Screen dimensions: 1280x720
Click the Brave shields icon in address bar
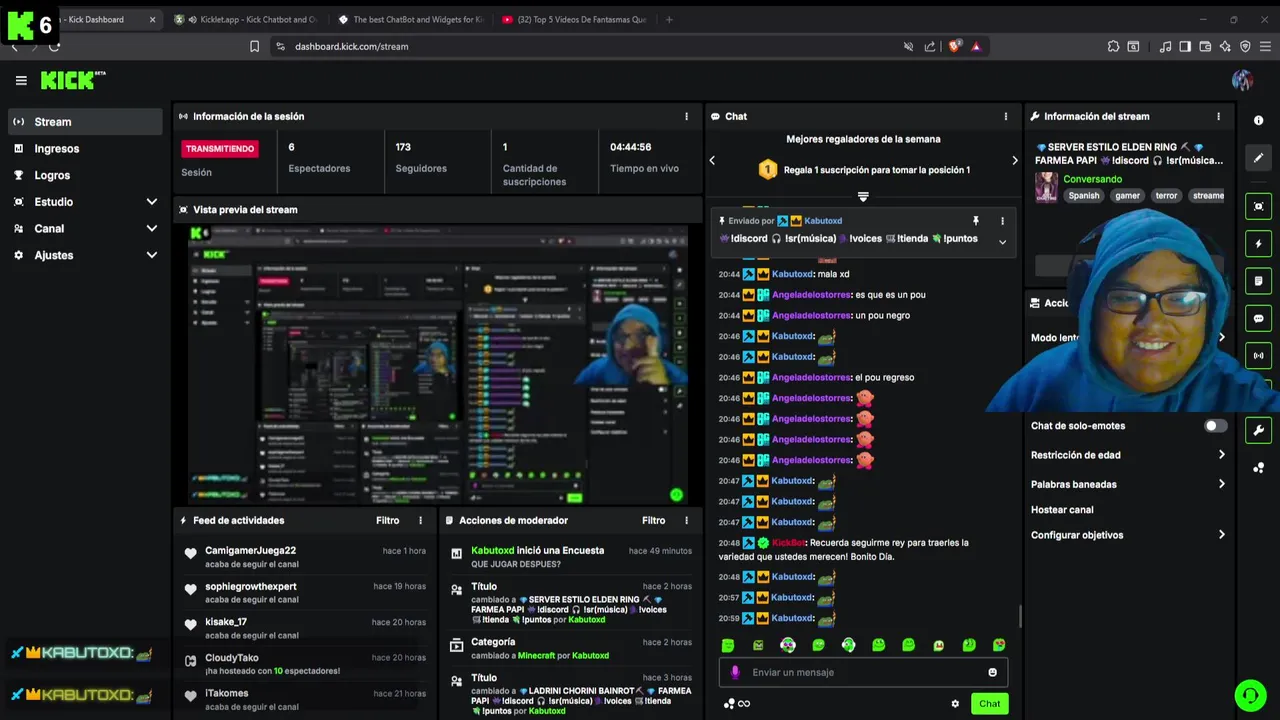(x=955, y=46)
